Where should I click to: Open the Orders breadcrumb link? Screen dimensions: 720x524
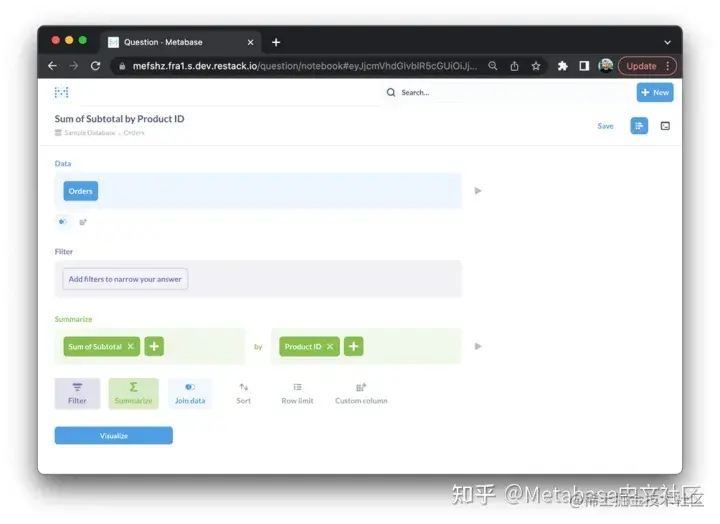pos(134,133)
